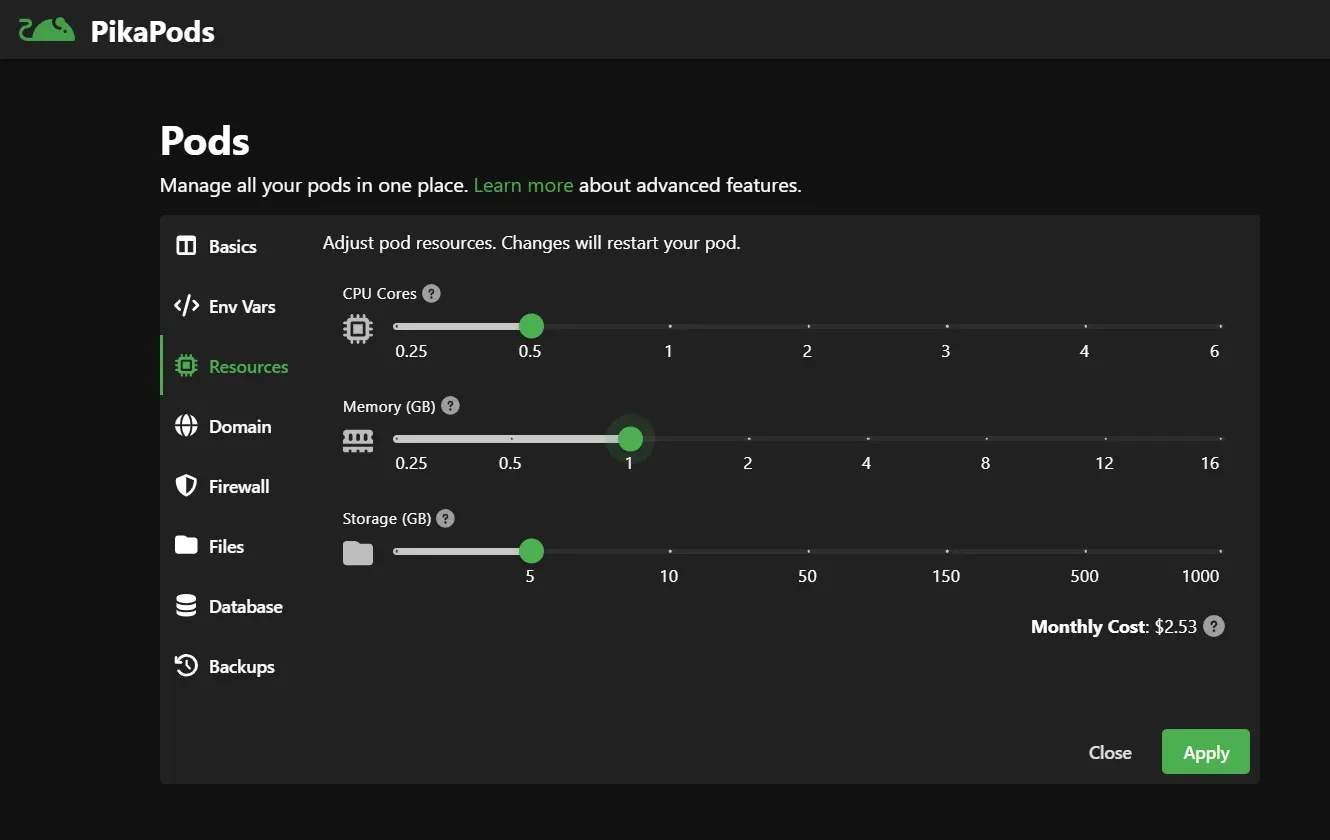Show the Database tab
Image resolution: width=1330 pixels, height=840 pixels.
coord(245,607)
